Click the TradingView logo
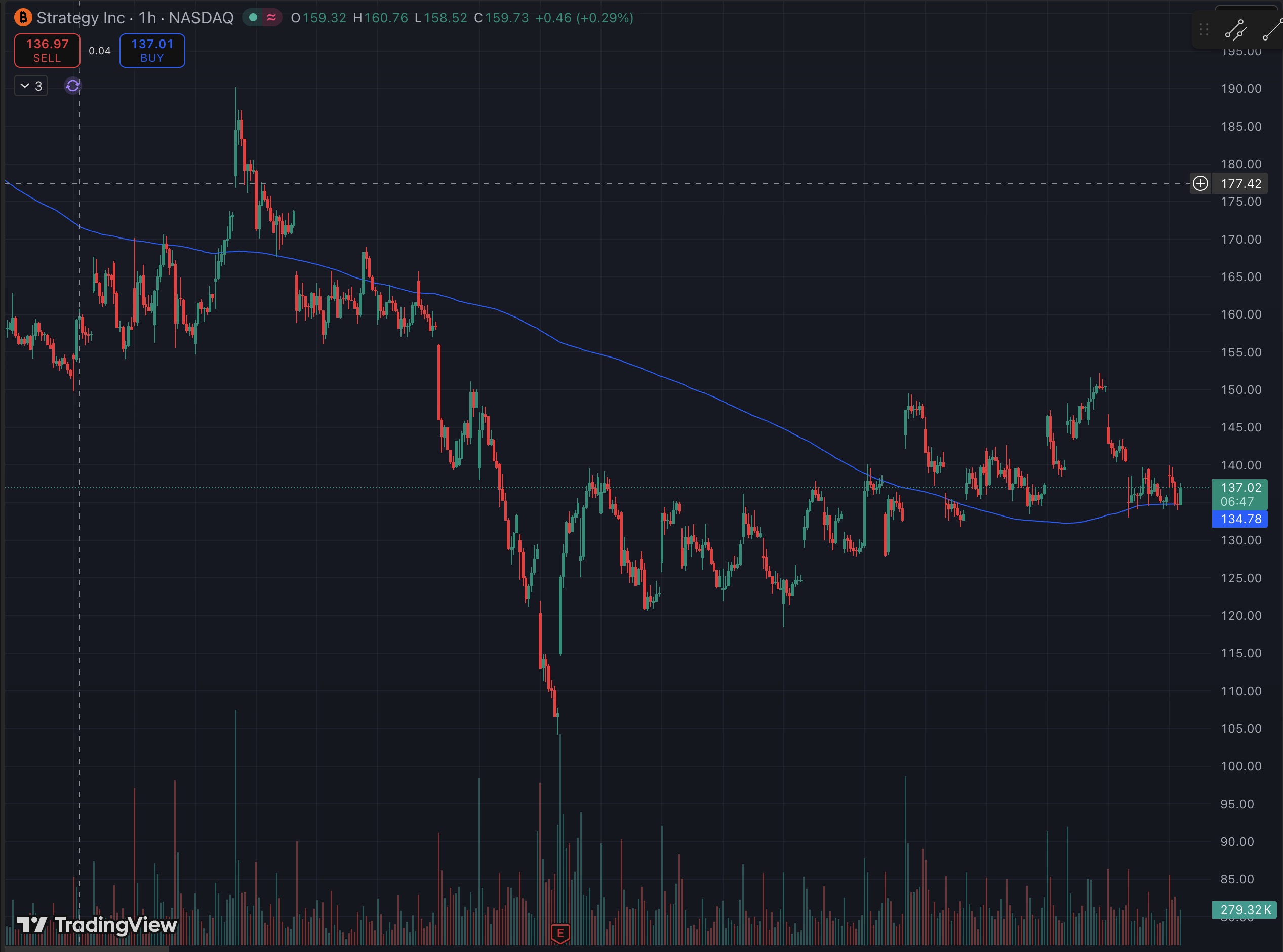The width and height of the screenshot is (1283, 952). click(x=97, y=924)
